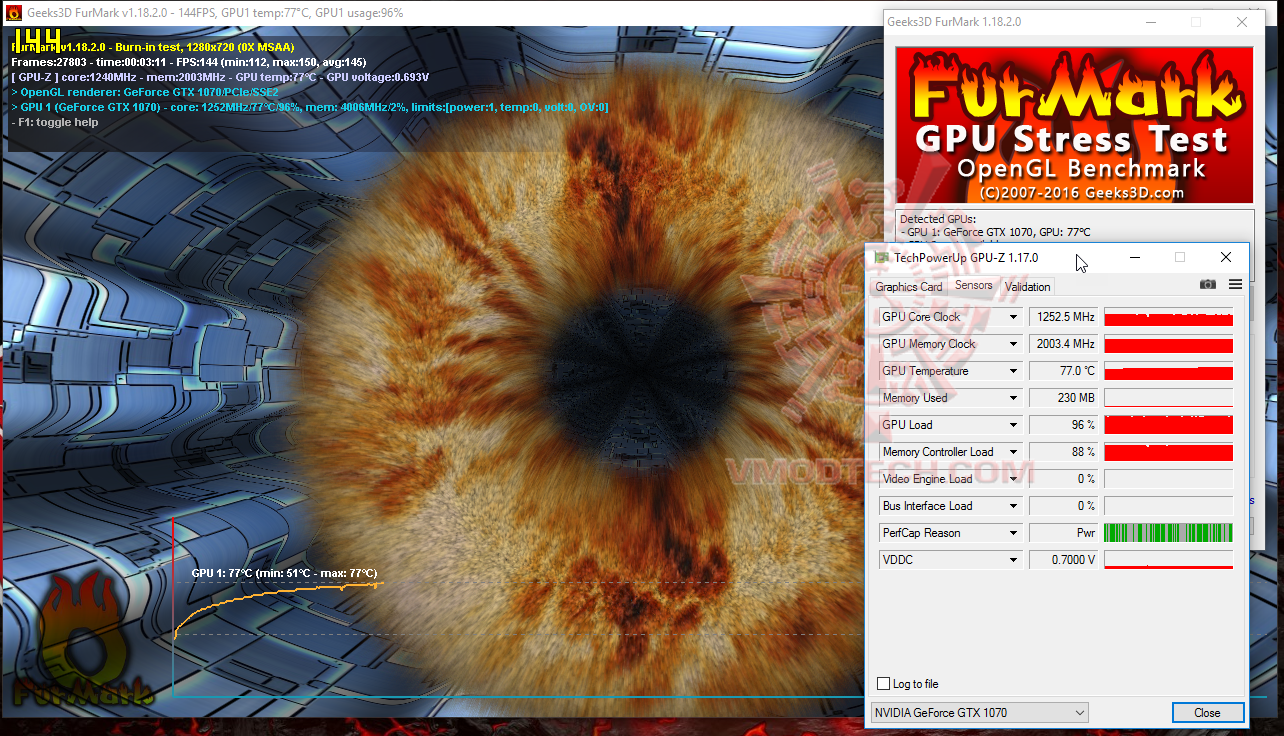Expand the Video Engine Load dropdown
Image resolution: width=1284 pixels, height=736 pixels.
[1013, 479]
